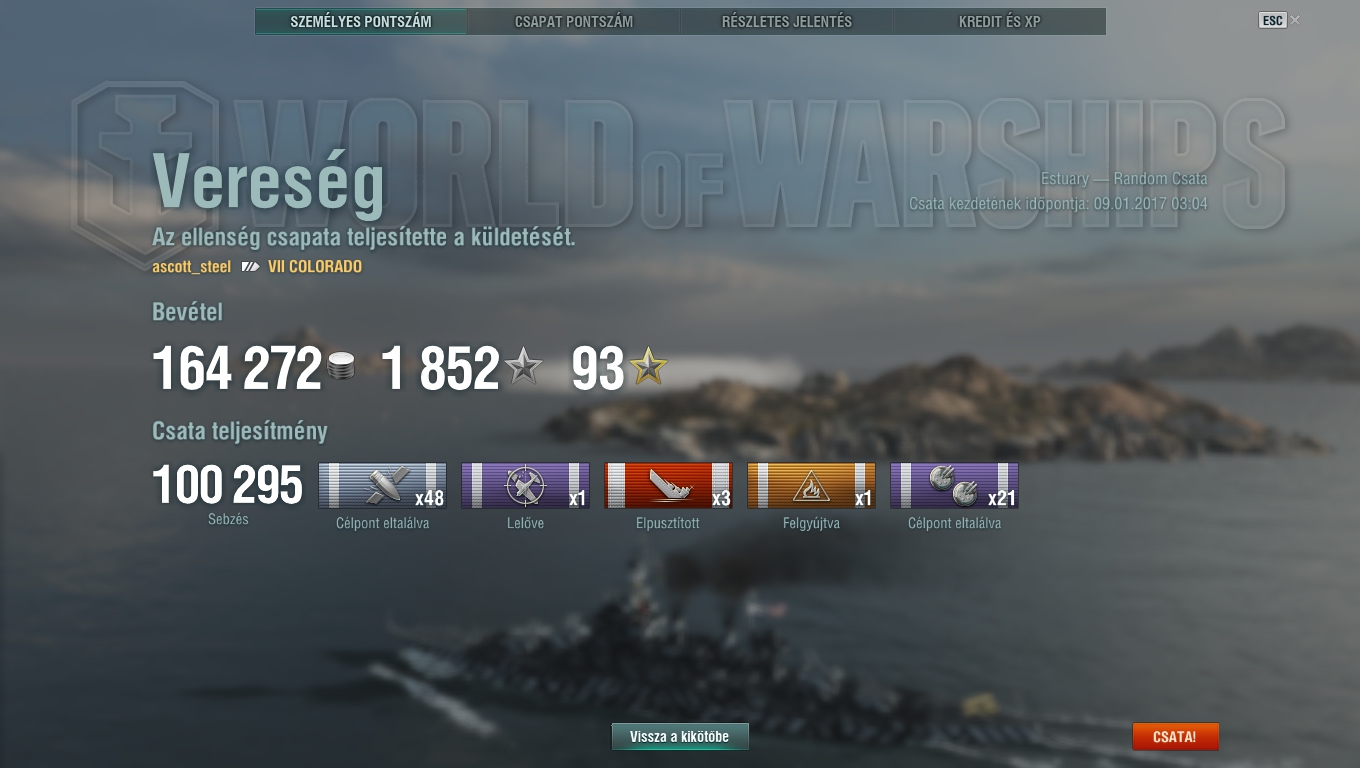
Task: Click the player name ascott_steel
Action: coord(191,267)
